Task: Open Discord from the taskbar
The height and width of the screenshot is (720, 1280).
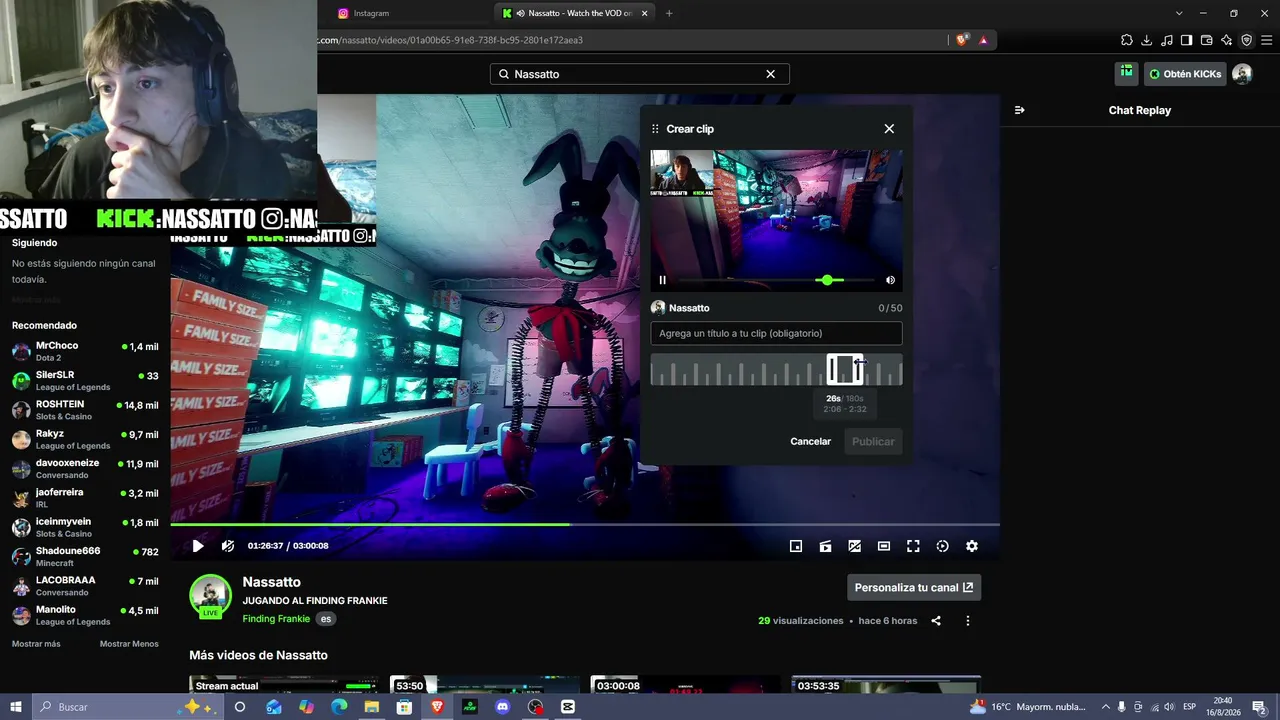Action: pyautogui.click(x=503, y=707)
